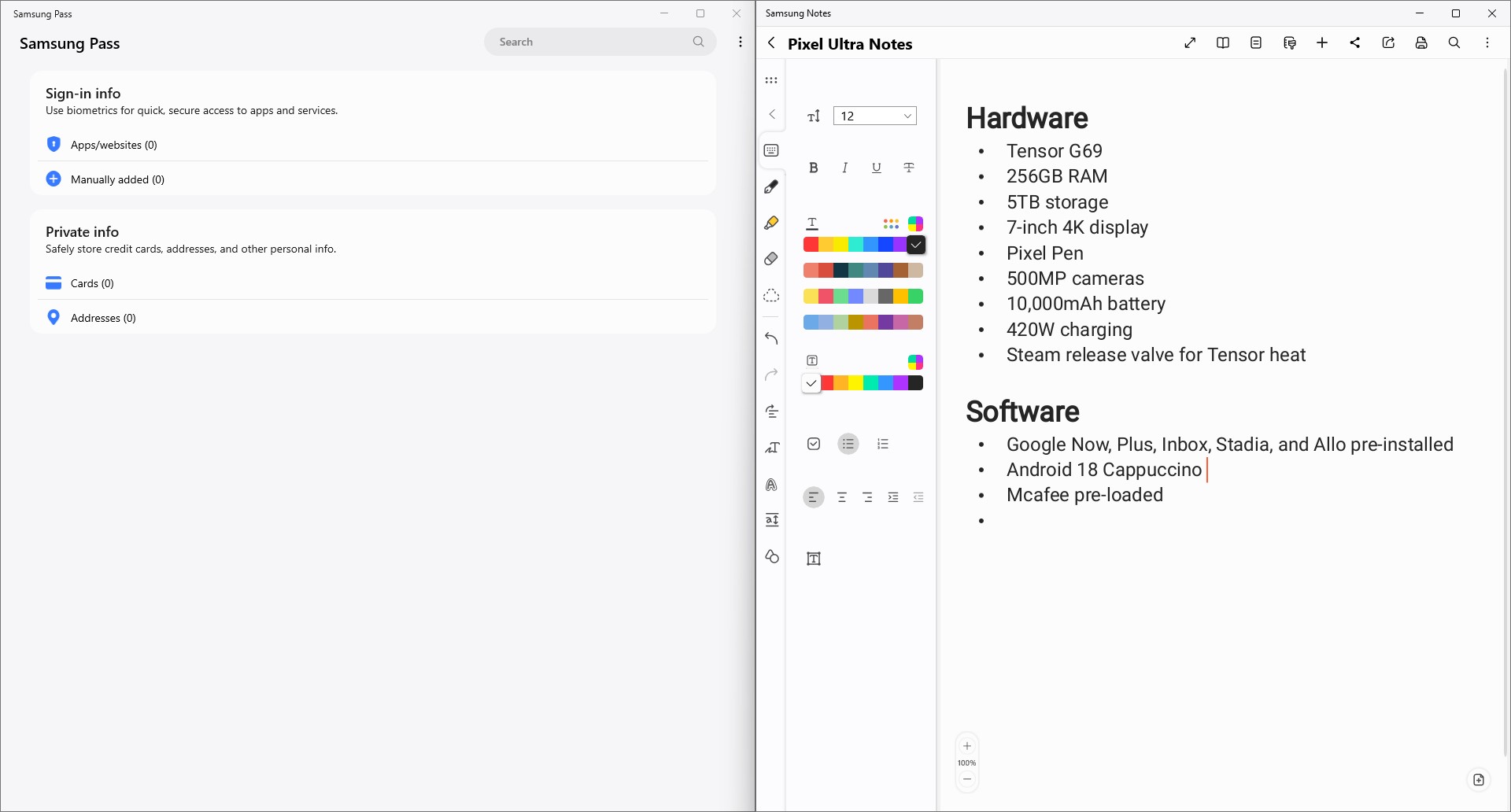Toggle bold text formatting
Viewport: 1511px width, 812px height.
[x=814, y=168]
